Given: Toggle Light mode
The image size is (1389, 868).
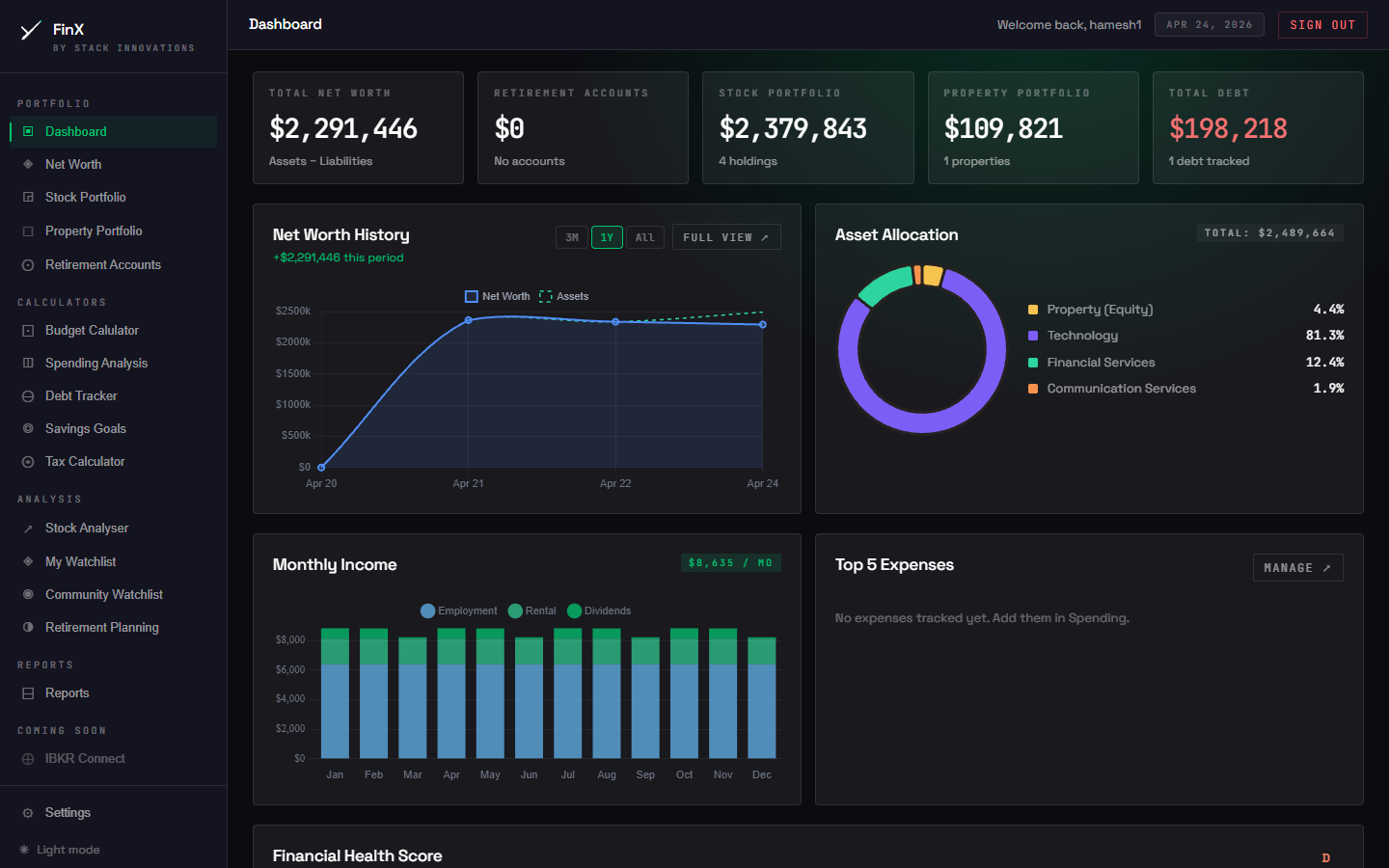Looking at the screenshot, I should [60, 850].
